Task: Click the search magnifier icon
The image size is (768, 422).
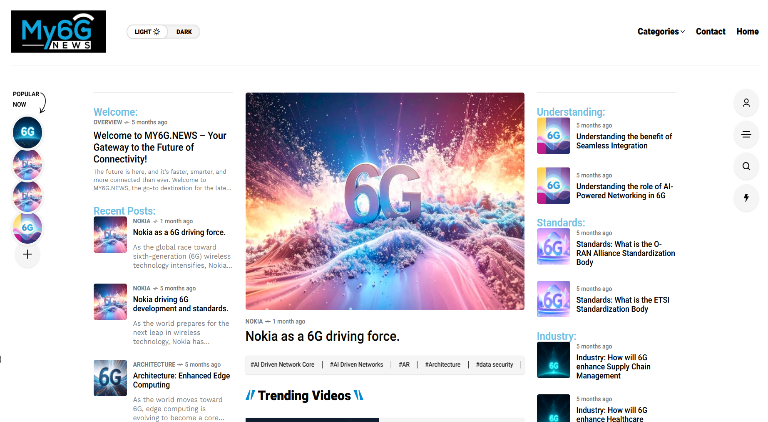Action: [x=746, y=166]
